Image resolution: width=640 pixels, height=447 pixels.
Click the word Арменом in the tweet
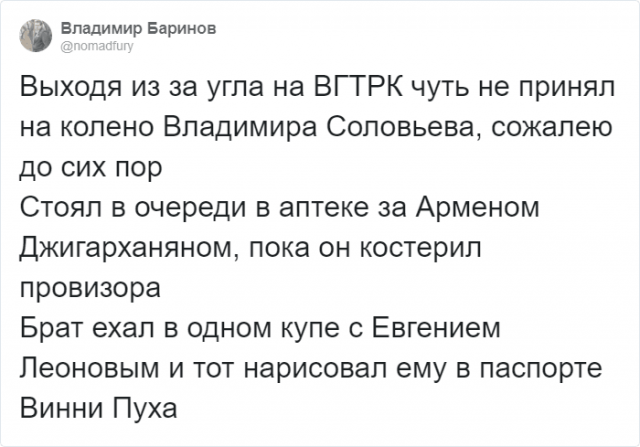pyautogui.click(x=478, y=208)
